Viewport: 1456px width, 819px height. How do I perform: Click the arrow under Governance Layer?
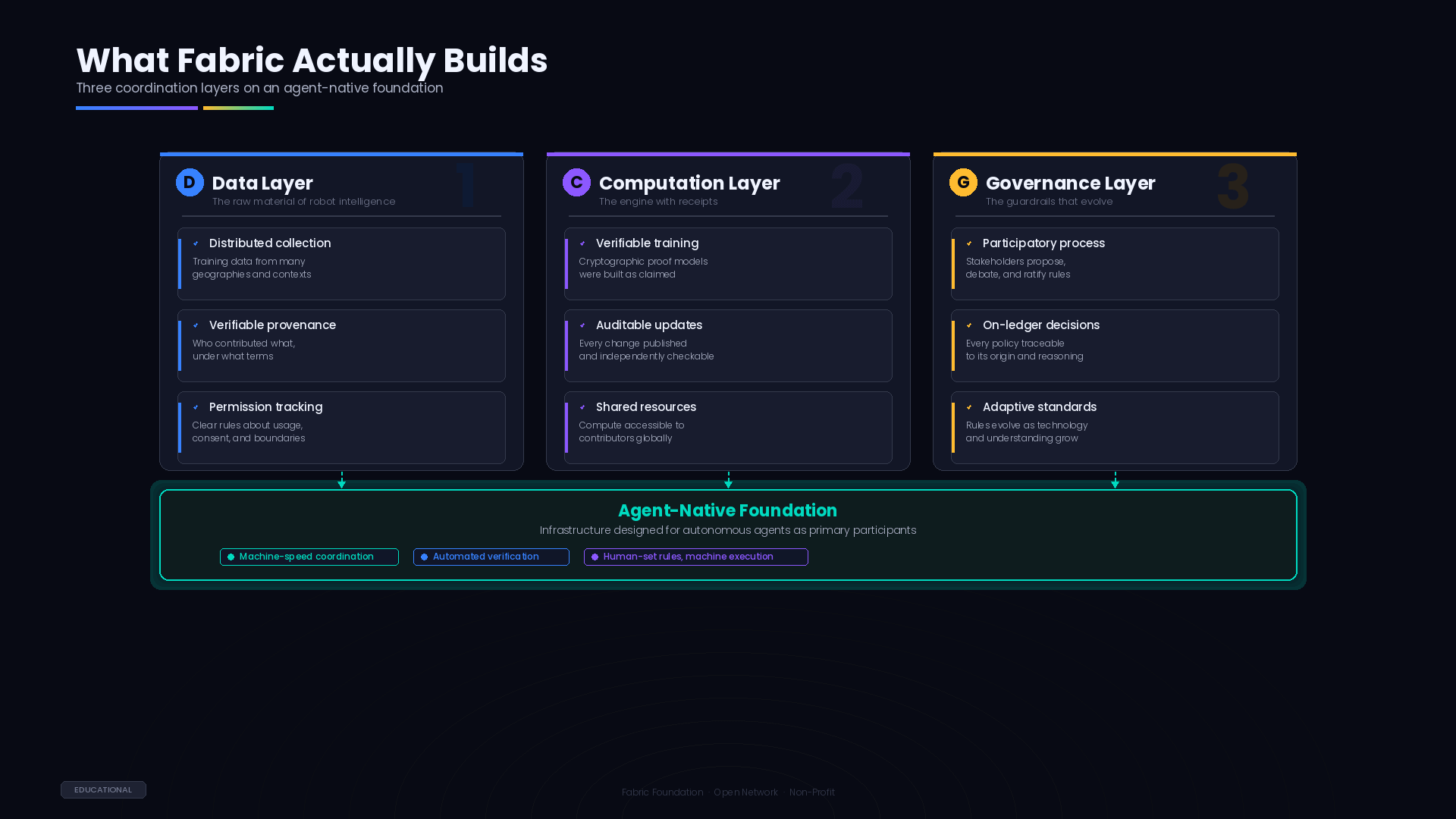pos(1116,481)
